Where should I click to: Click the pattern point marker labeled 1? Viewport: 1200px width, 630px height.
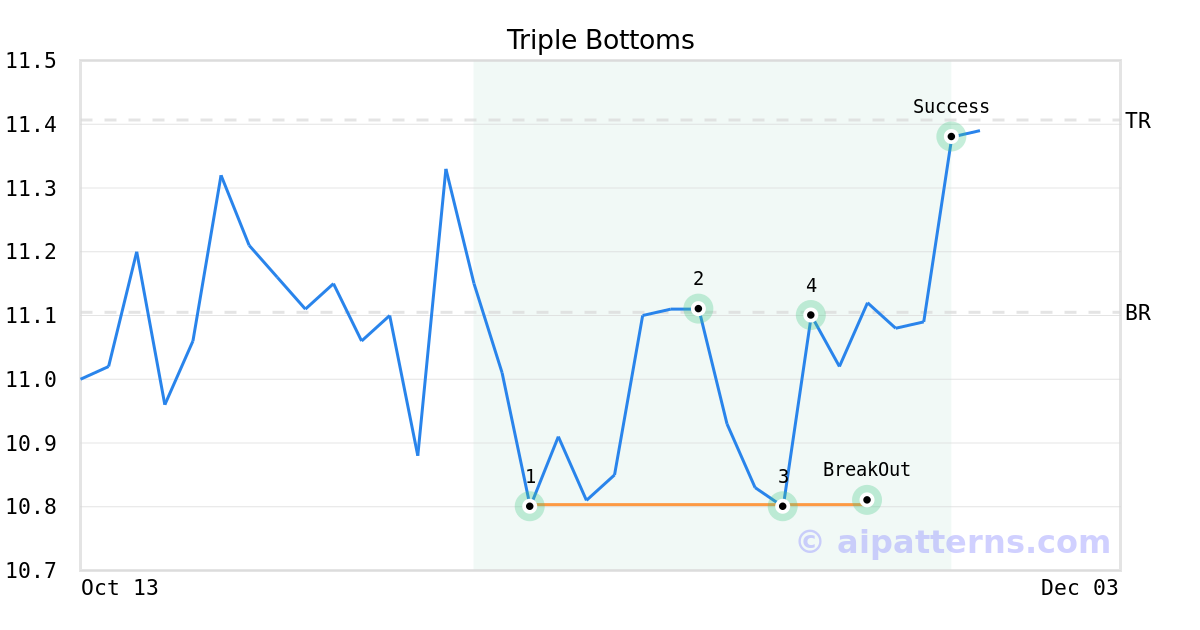[x=530, y=506]
